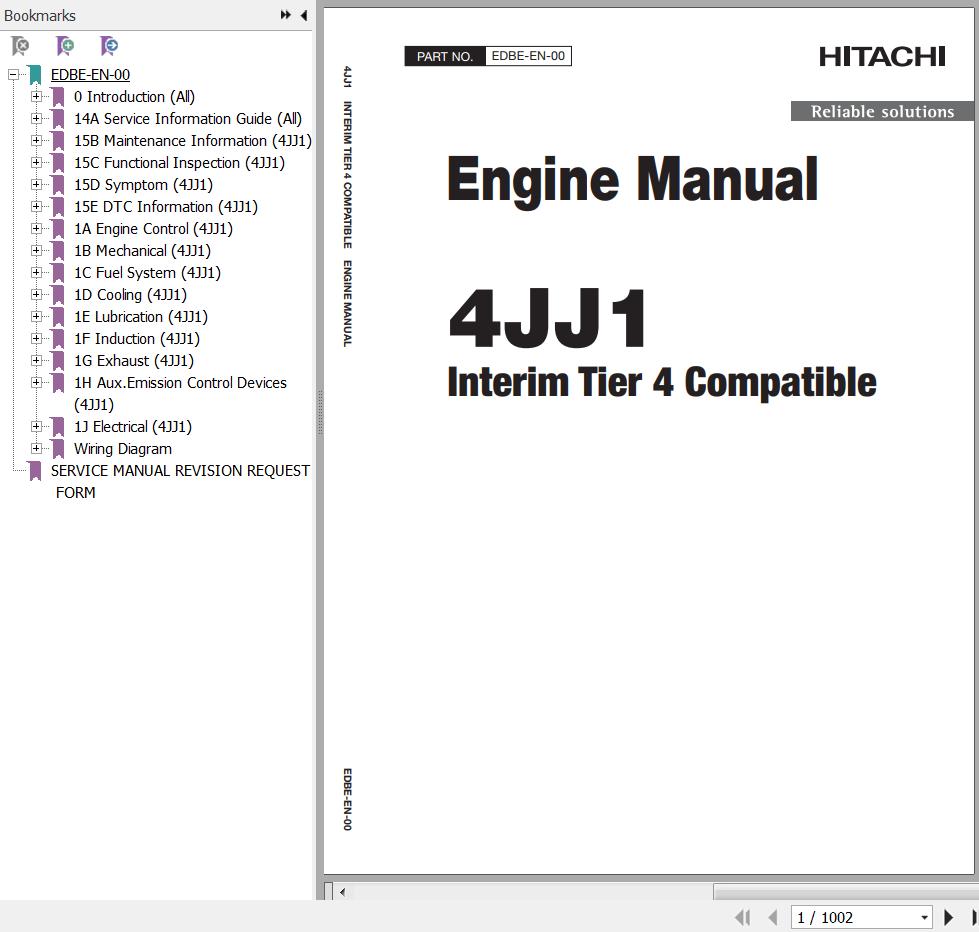Select the 1F Induction (4JJ1) bookmark
This screenshot has height=932, width=979.
(x=137, y=338)
